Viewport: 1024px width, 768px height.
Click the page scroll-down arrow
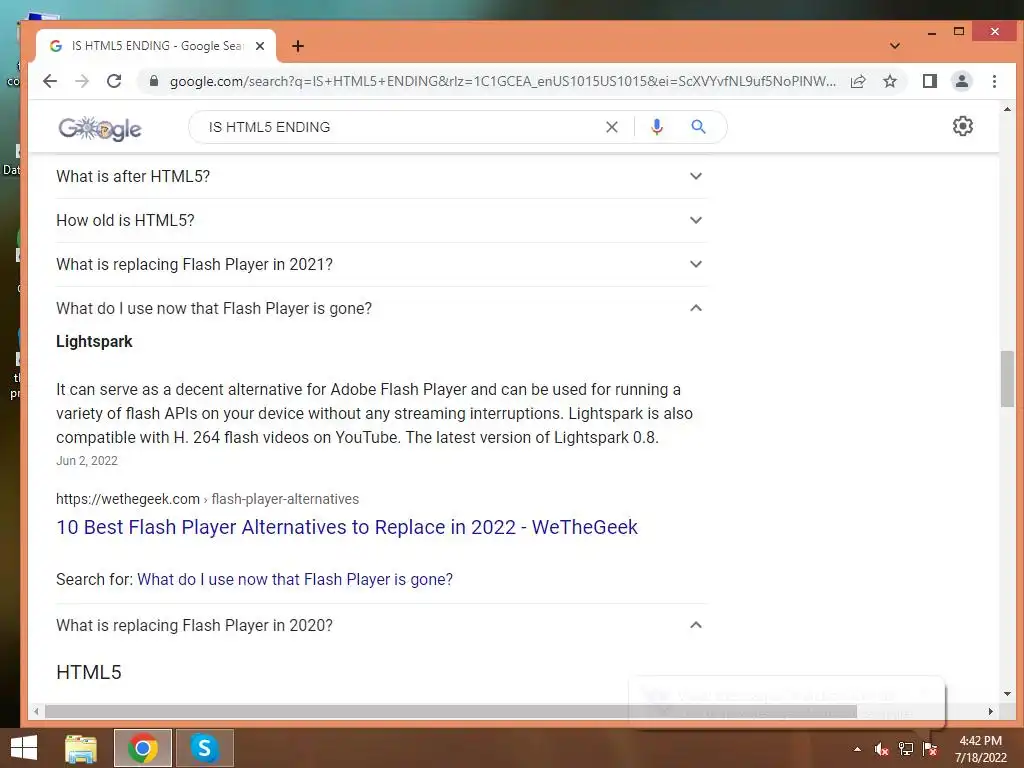[1006, 694]
